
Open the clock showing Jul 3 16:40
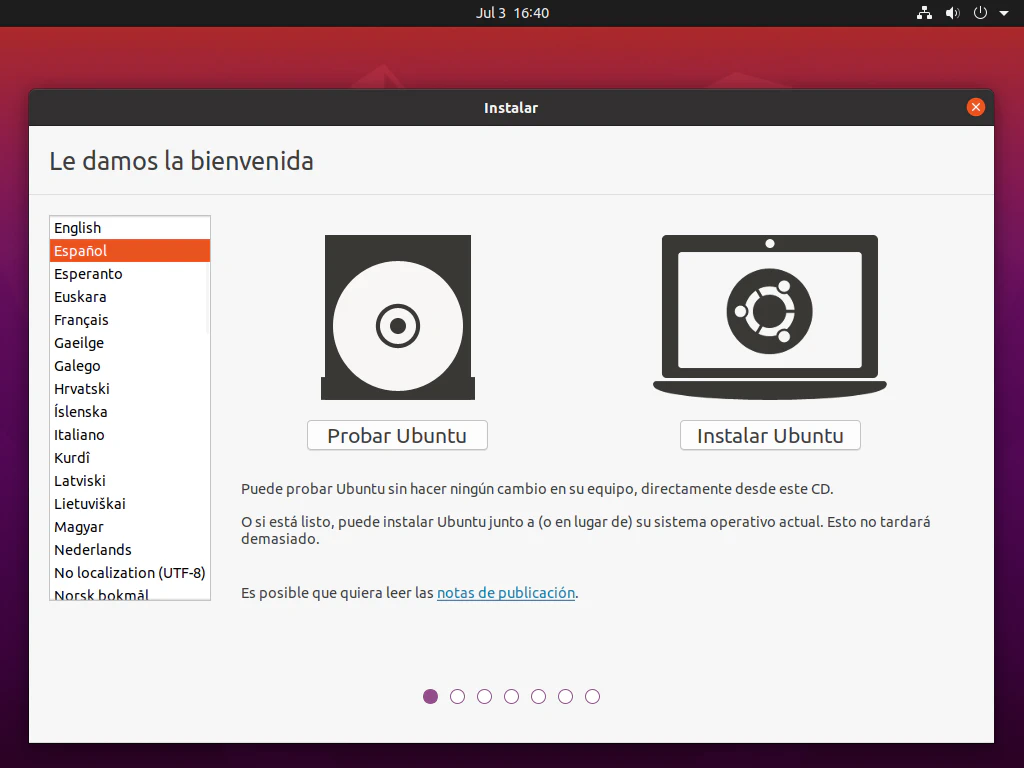512,13
